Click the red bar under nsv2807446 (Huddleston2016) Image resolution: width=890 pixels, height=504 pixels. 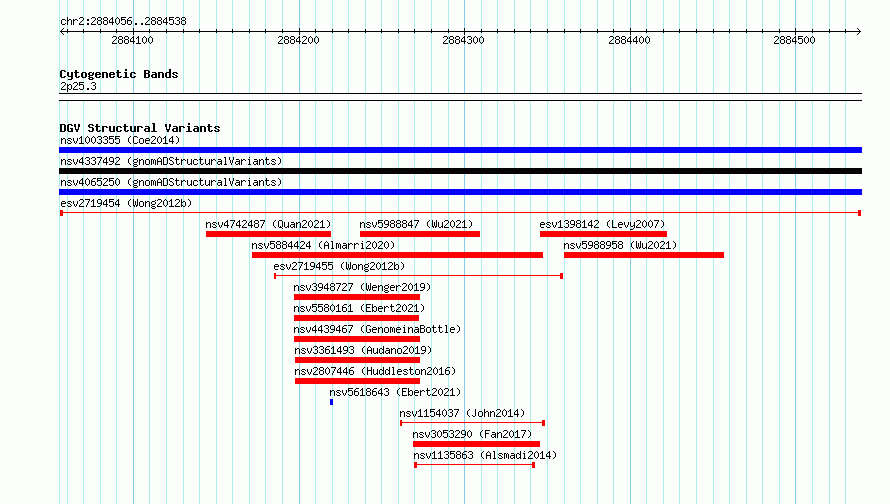[358, 381]
